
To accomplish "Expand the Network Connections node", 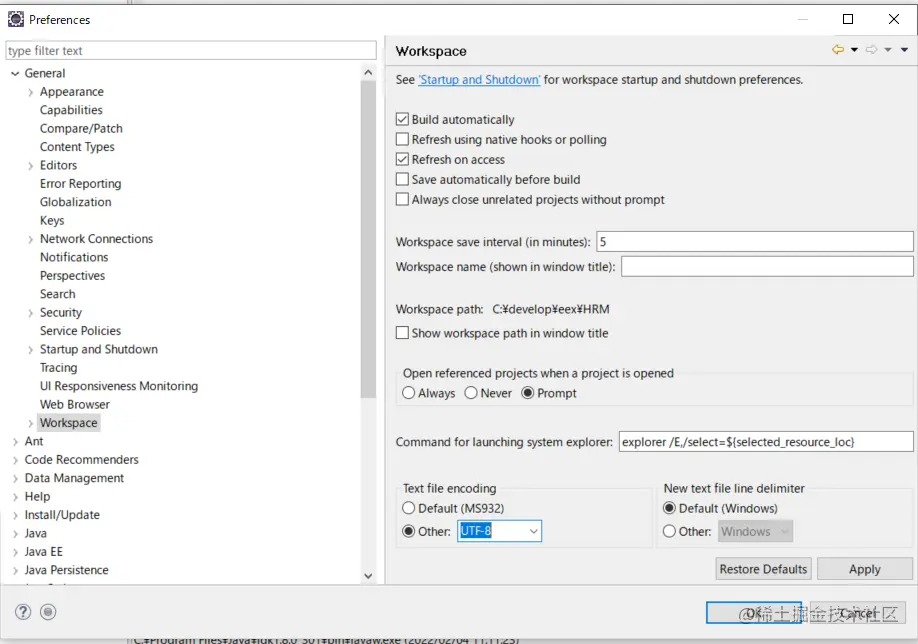I will pos(30,239).
